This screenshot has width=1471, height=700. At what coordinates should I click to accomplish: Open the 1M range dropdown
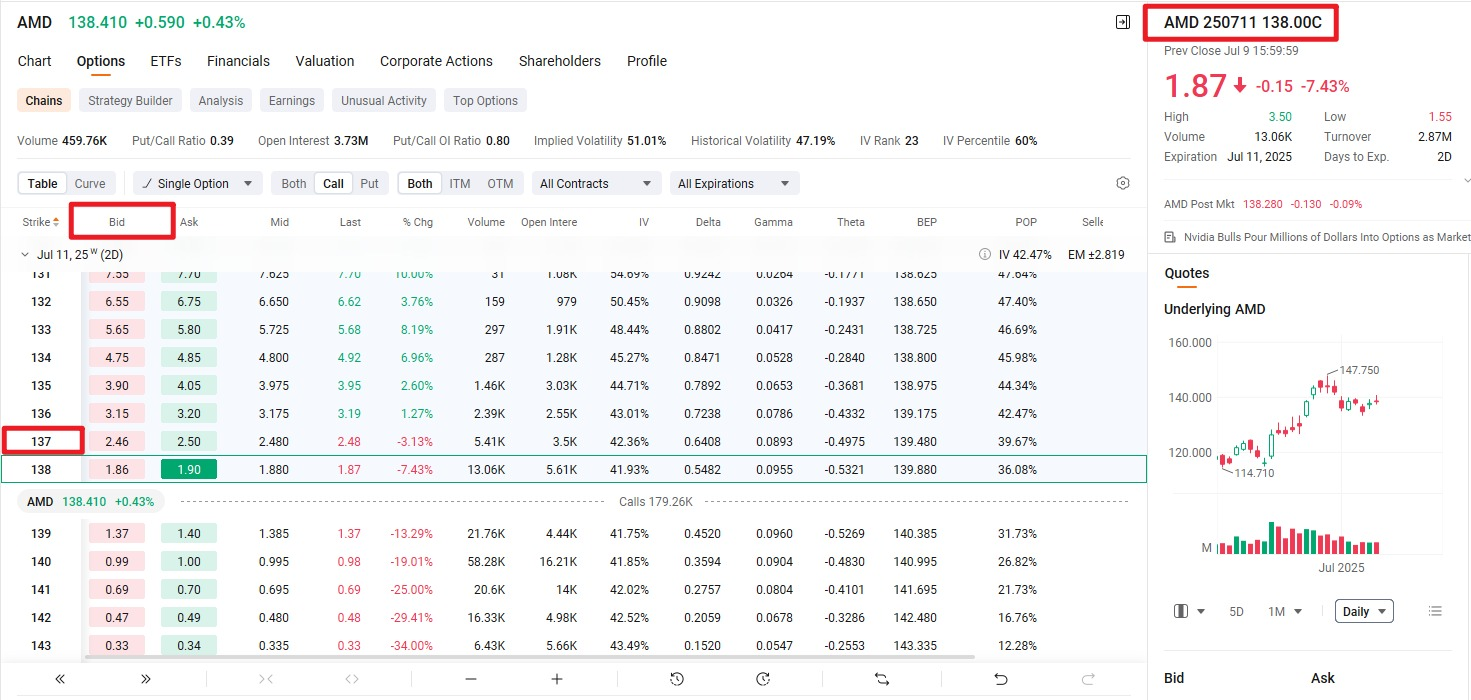[x=1285, y=611]
